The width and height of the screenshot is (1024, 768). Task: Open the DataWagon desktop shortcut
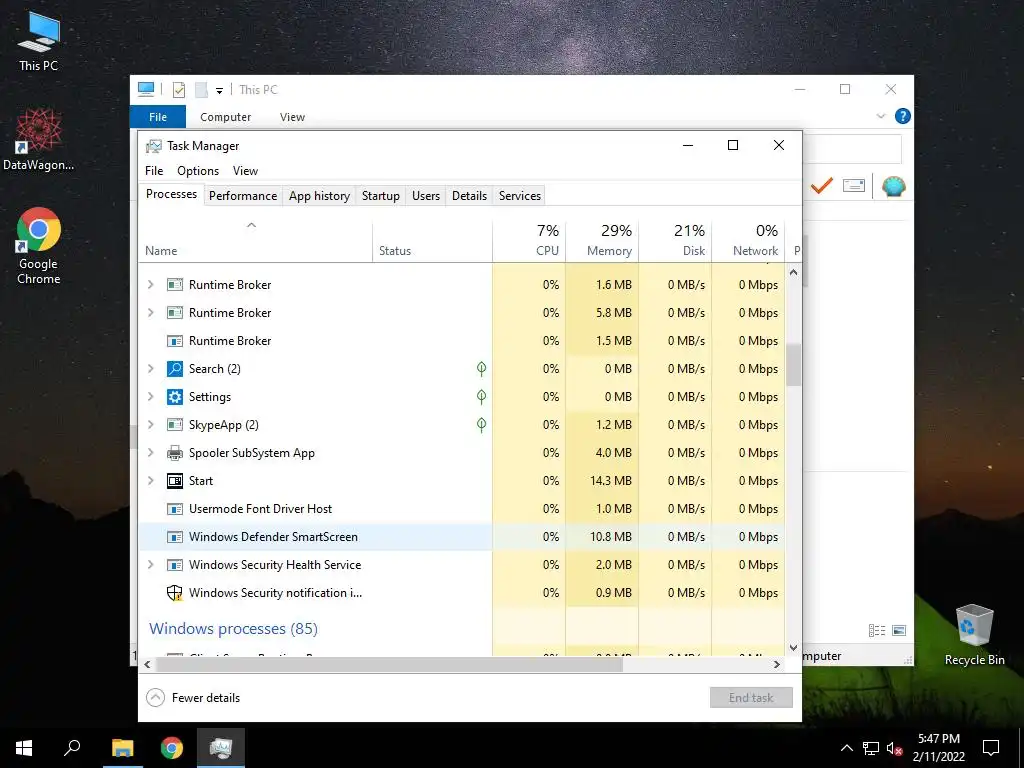coord(39,139)
